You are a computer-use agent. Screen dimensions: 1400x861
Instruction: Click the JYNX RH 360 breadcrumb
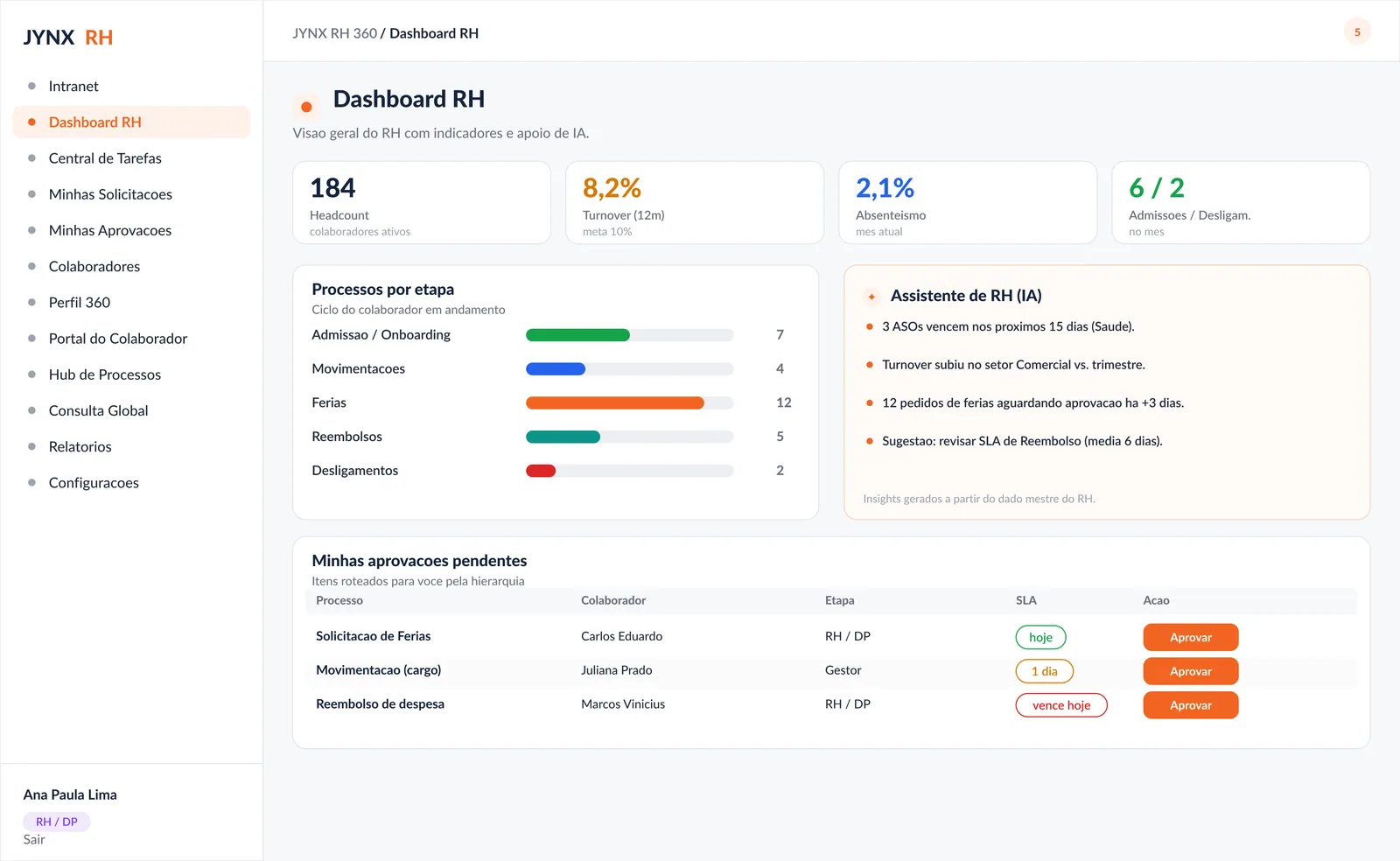(x=334, y=33)
